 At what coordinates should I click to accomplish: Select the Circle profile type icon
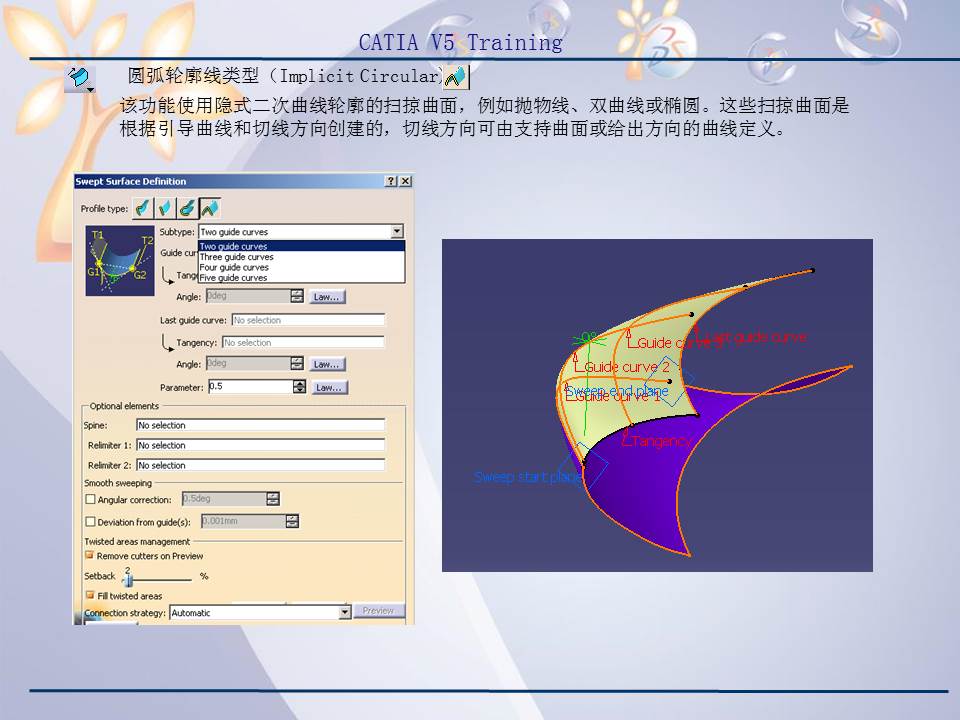tap(186, 207)
